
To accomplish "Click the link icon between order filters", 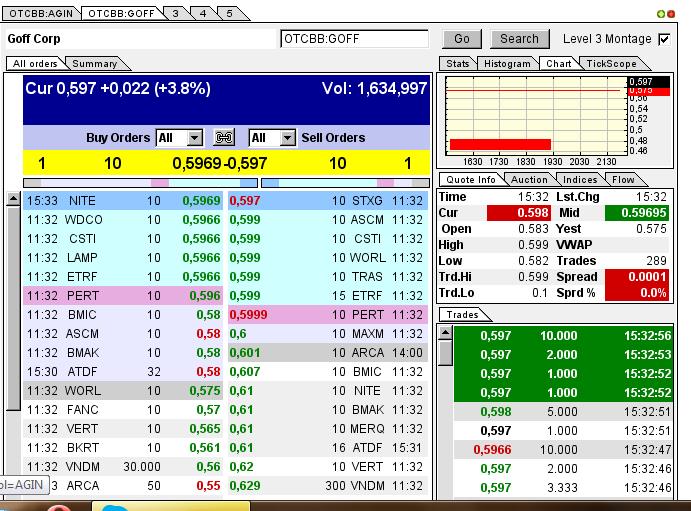I will coord(224,137).
